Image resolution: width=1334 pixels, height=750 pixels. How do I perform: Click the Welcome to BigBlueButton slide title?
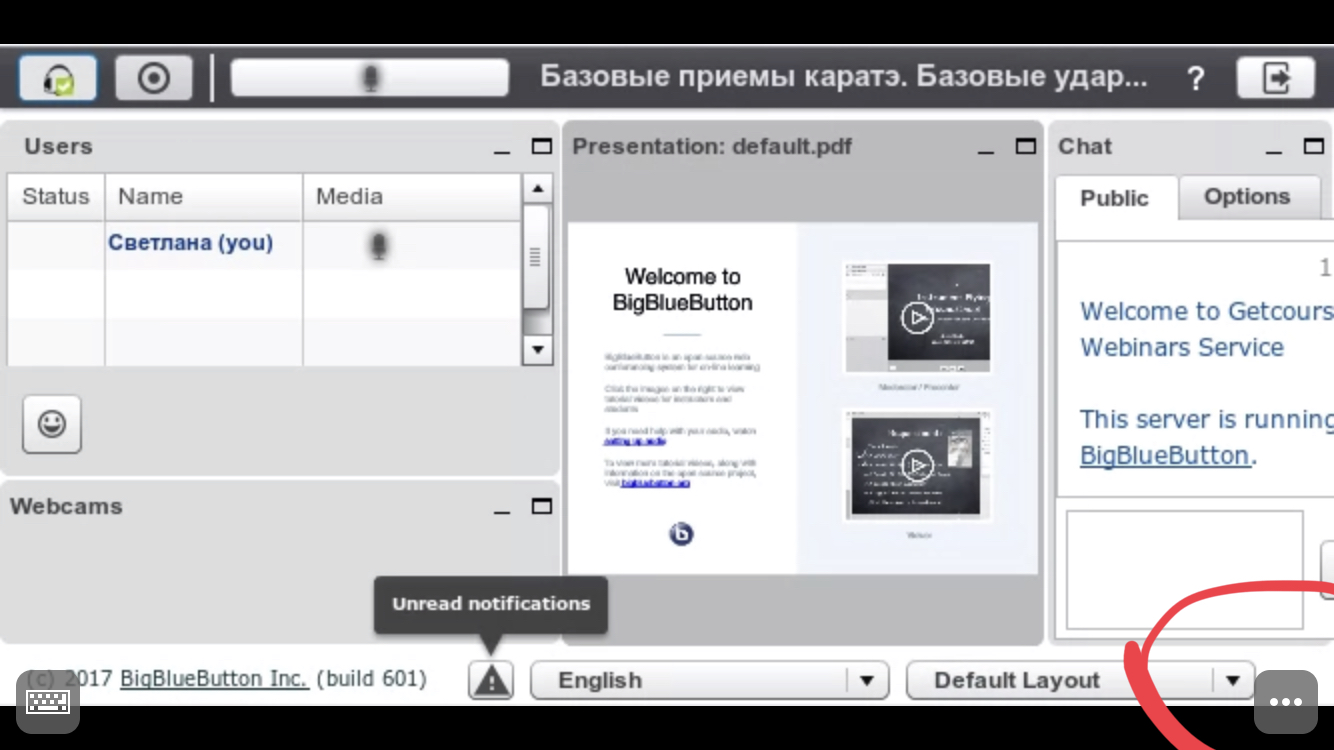pos(682,289)
